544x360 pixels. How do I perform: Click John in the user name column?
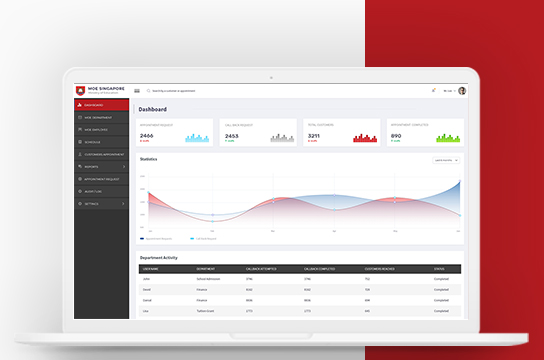pos(146,279)
